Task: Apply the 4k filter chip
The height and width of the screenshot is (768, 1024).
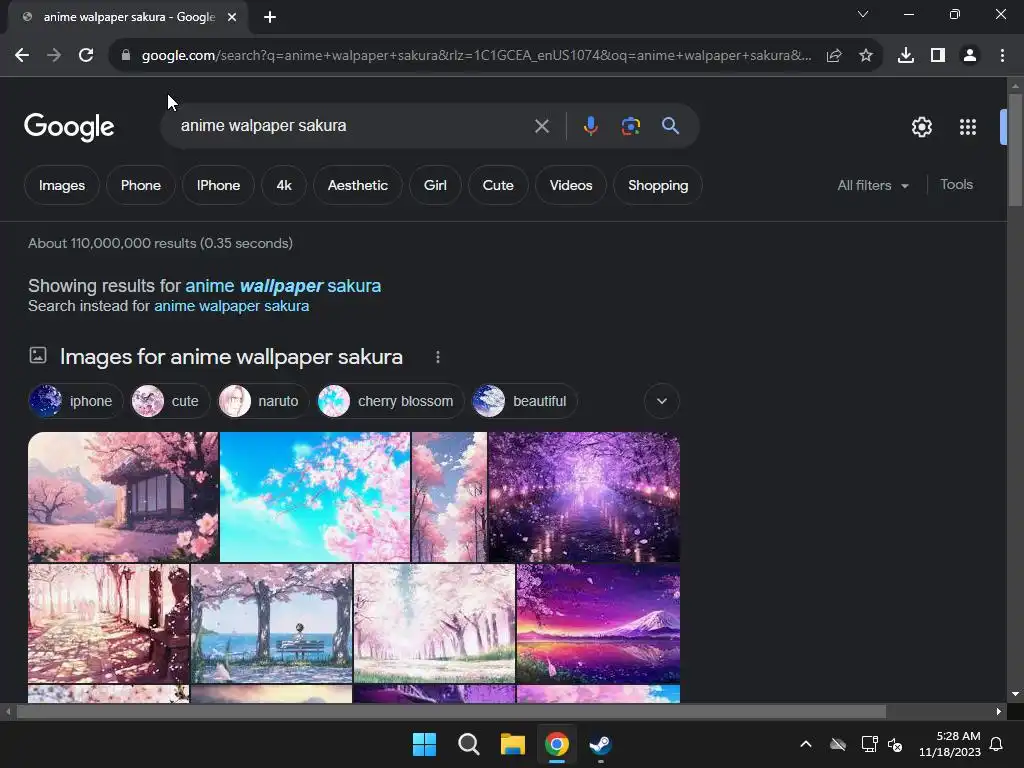Action: click(x=283, y=185)
